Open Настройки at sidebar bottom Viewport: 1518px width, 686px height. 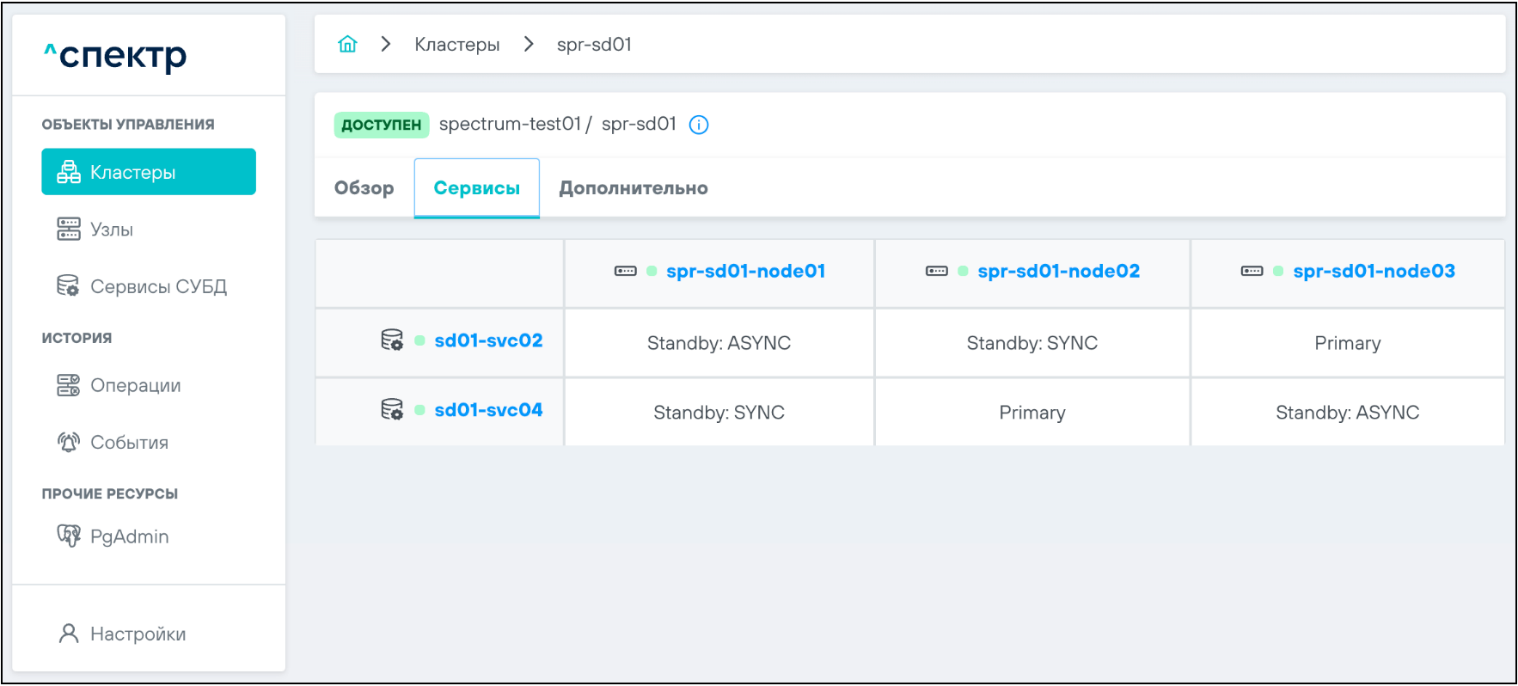pos(138,634)
